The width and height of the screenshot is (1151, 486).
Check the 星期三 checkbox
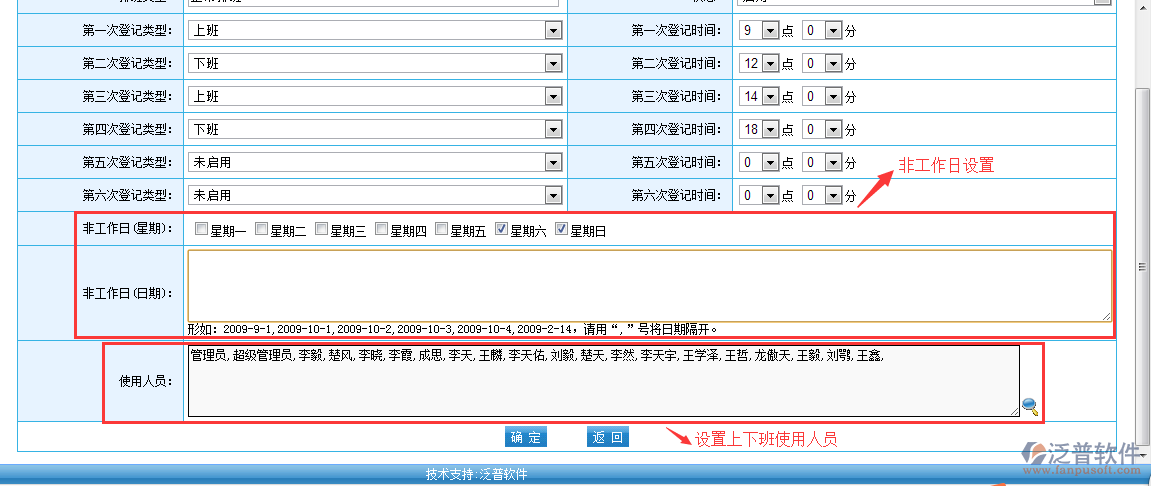[x=321, y=230]
